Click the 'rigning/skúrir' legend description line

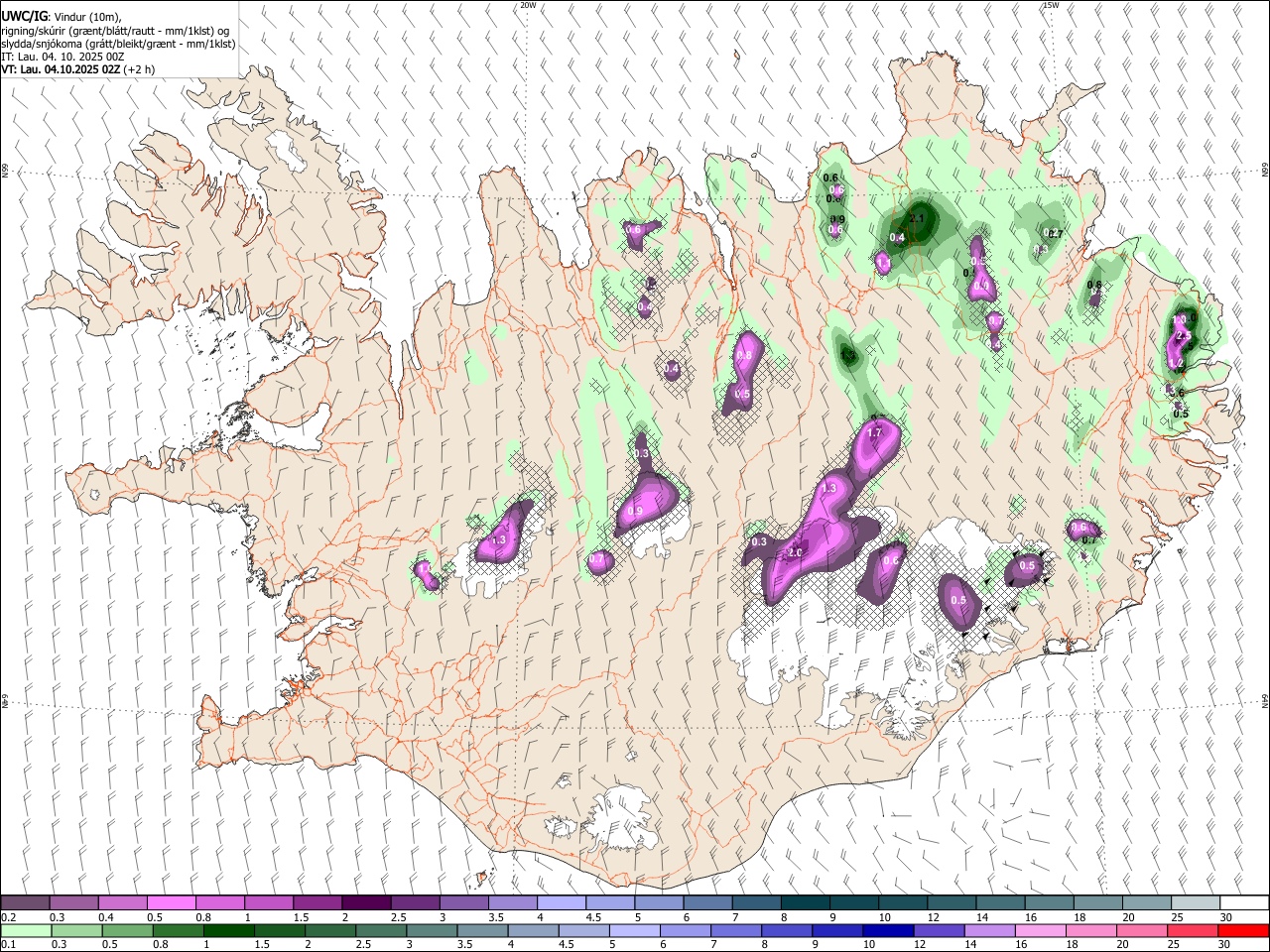[x=115, y=31]
